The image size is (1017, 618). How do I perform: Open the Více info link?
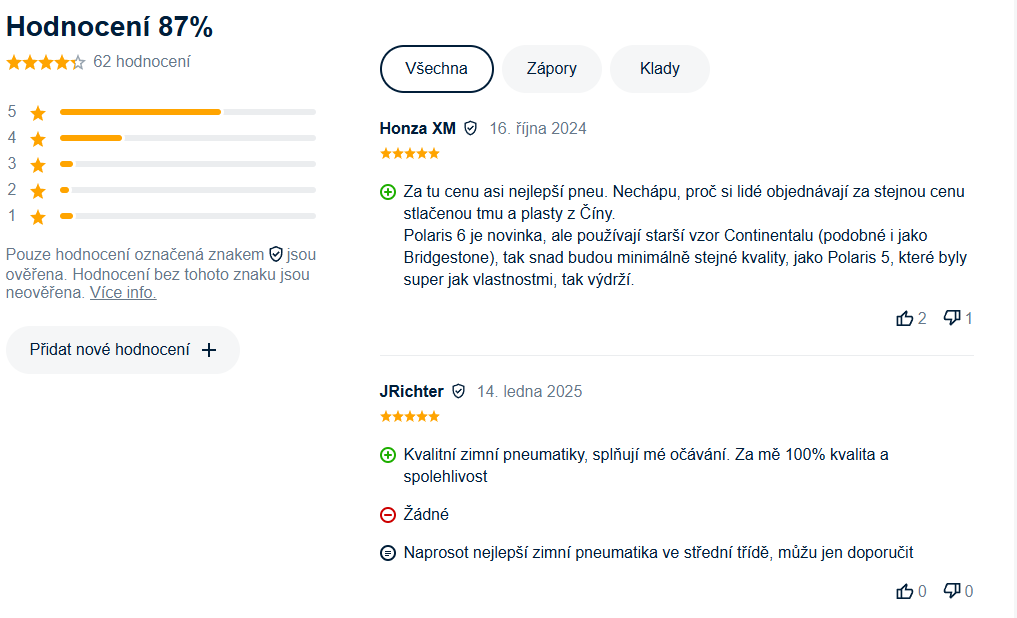point(123,292)
